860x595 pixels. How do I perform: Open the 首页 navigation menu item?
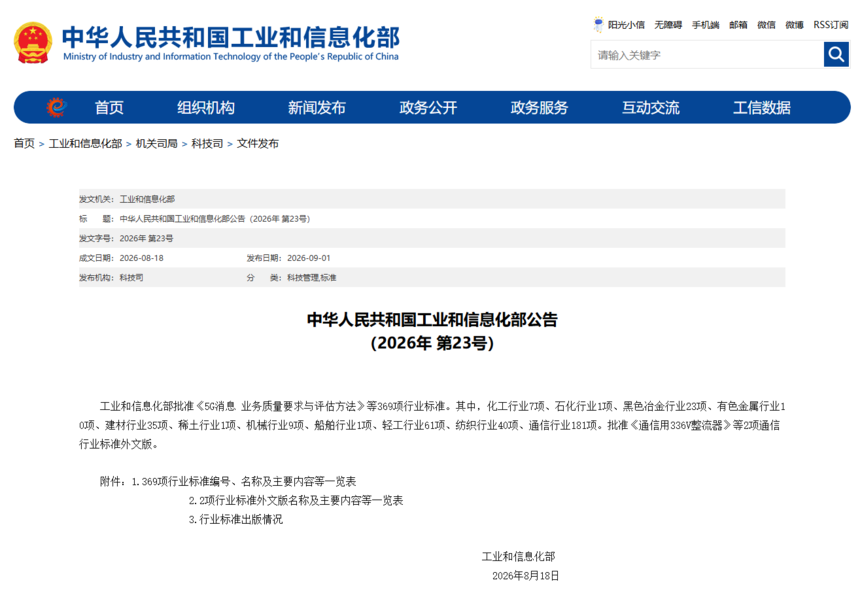pyautogui.click(x=109, y=107)
